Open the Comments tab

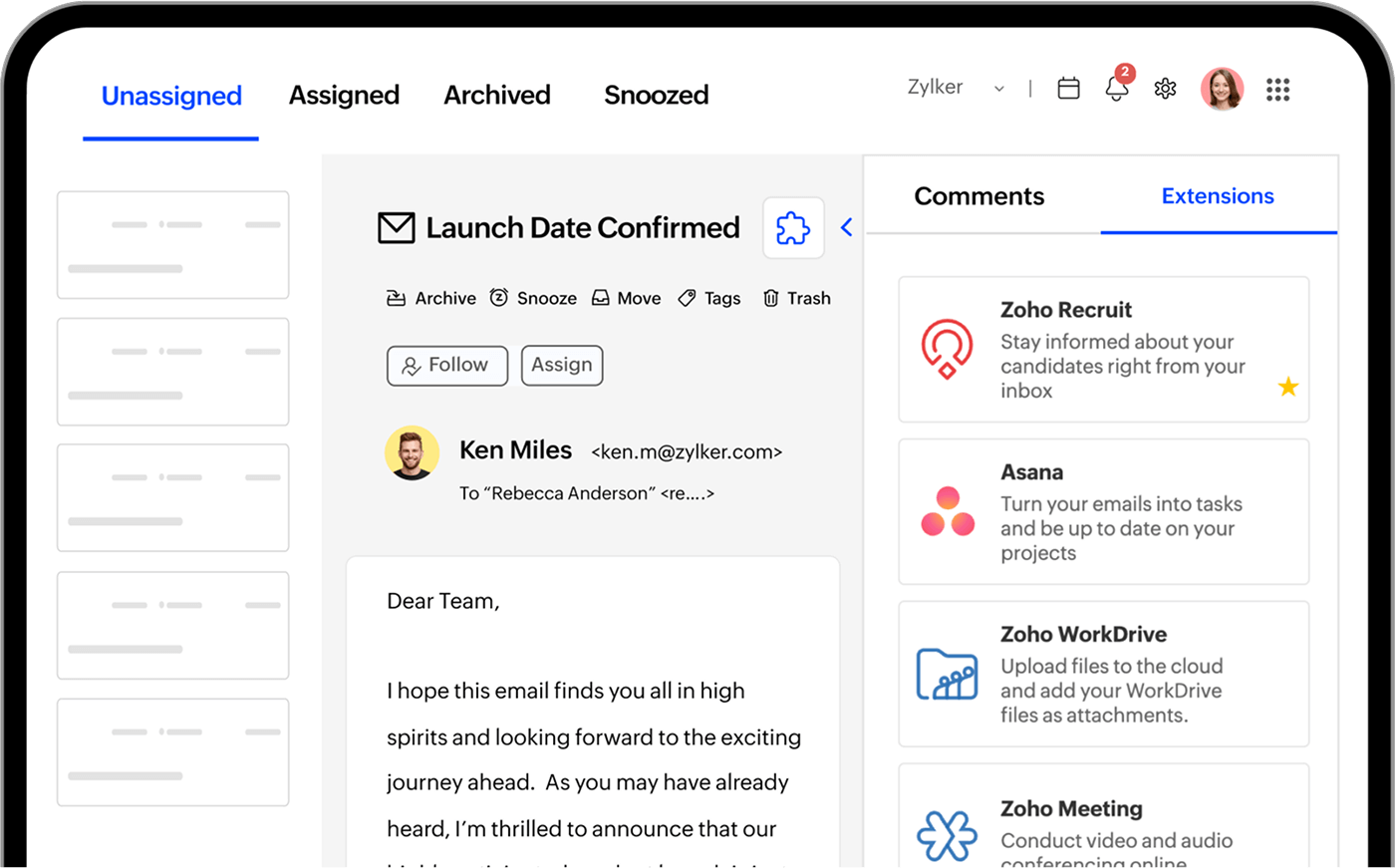[x=979, y=196]
